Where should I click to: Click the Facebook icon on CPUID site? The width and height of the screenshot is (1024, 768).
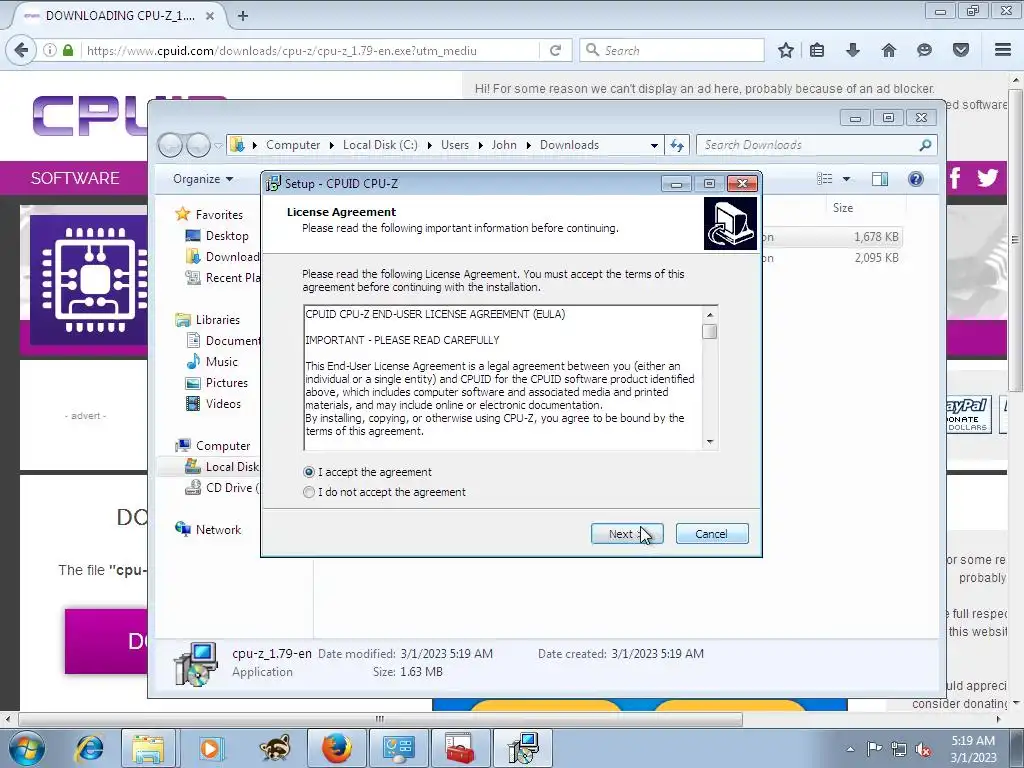coord(955,178)
